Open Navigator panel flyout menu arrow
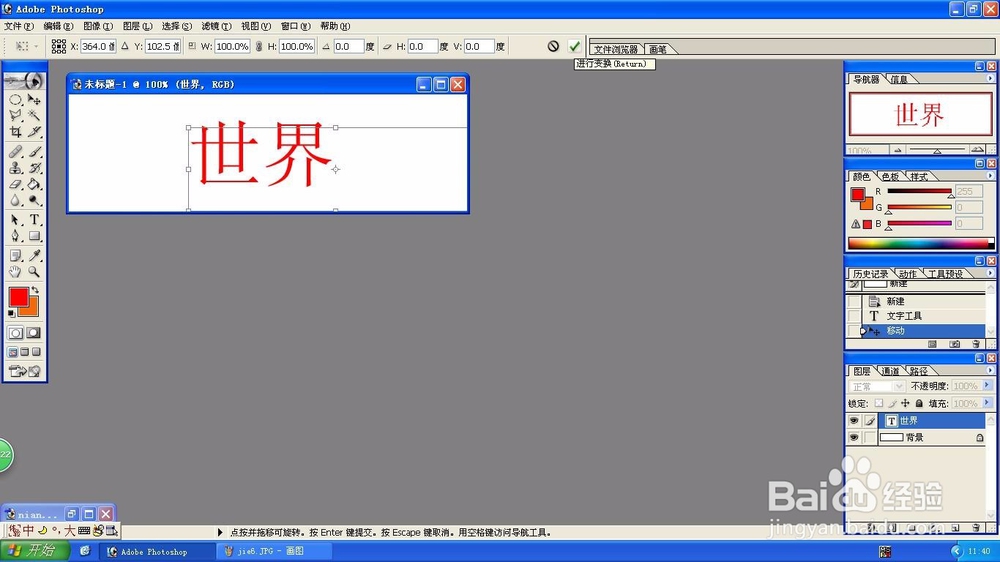 click(990, 78)
